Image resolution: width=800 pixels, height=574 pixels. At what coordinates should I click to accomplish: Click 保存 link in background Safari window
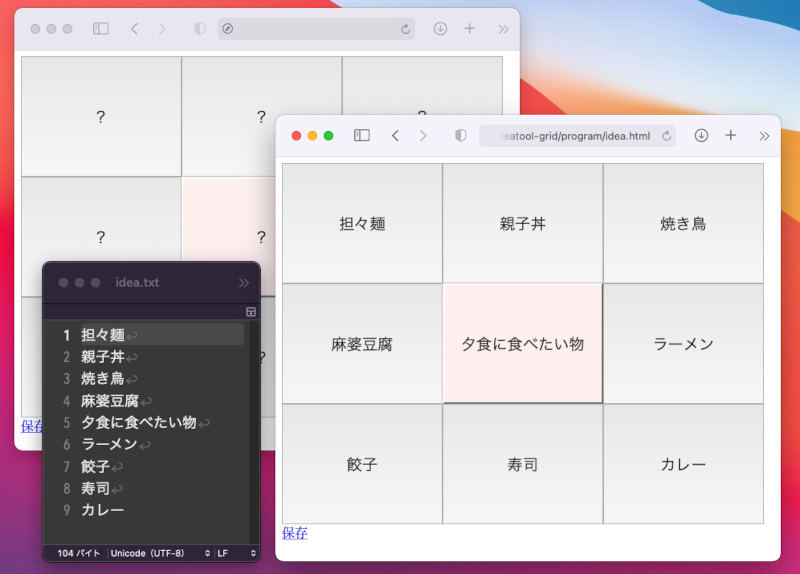coord(31,427)
